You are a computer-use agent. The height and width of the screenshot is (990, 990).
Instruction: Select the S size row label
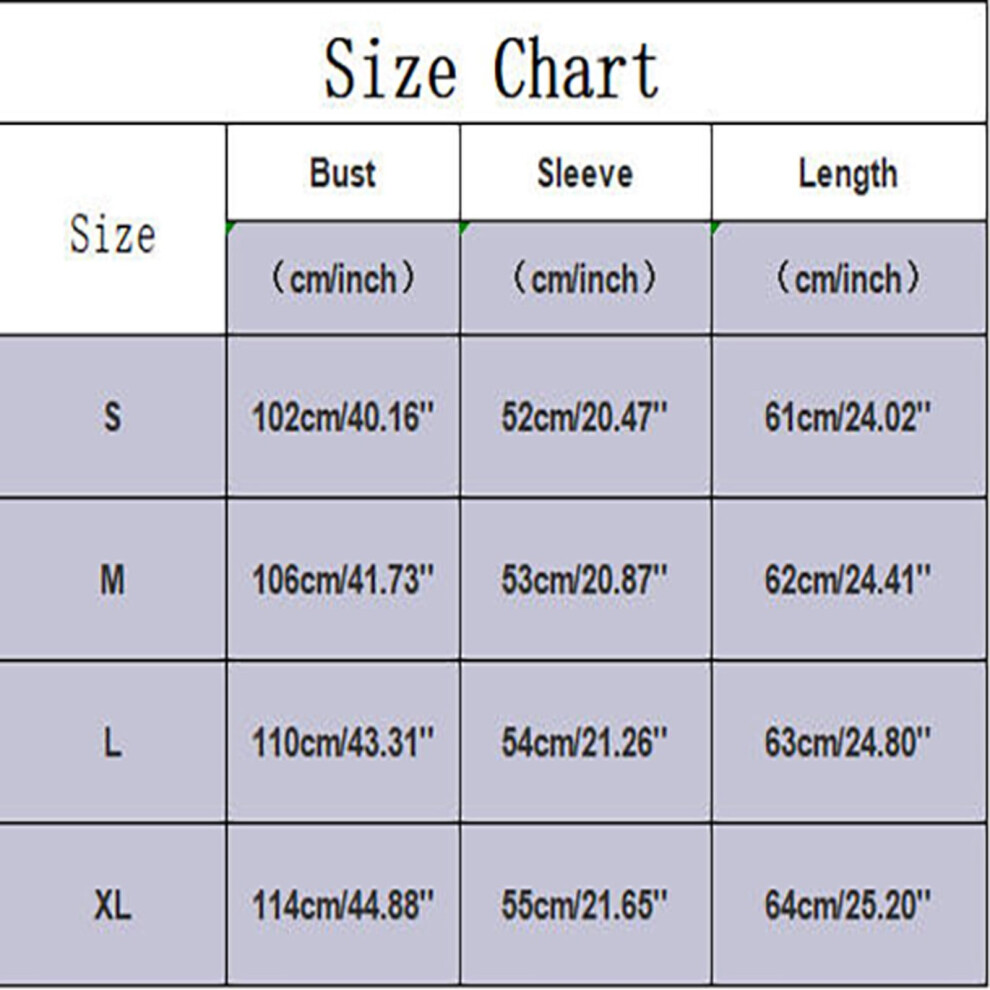click(x=112, y=417)
